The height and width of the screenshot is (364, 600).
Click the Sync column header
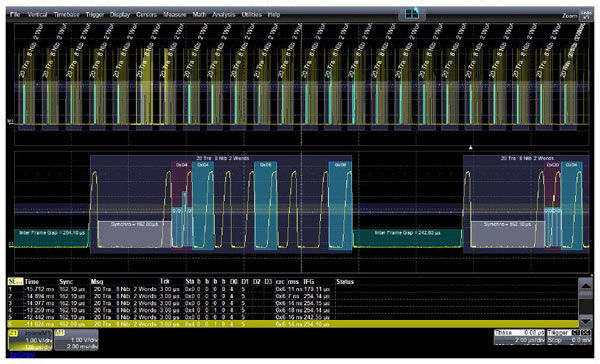(66, 282)
